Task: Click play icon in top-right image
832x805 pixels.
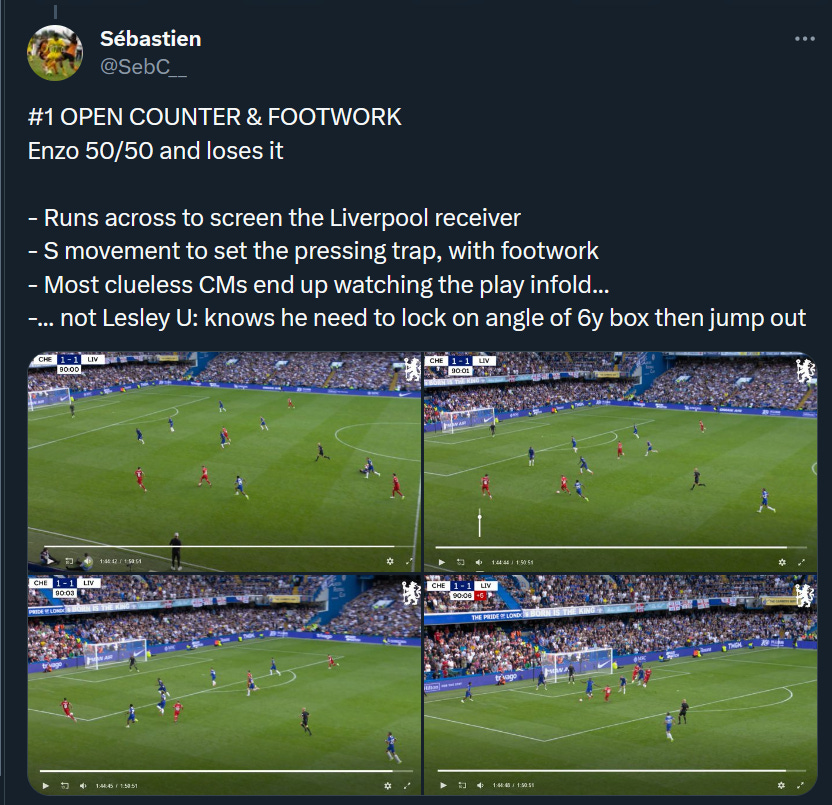Action: pos(442,562)
